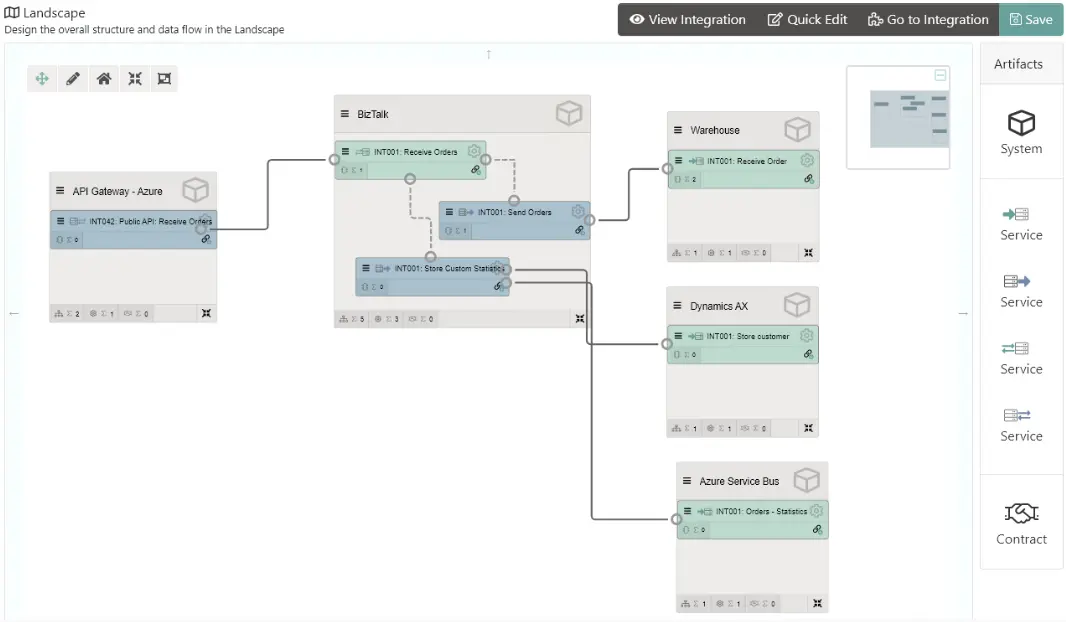Expand menu of INT042: Public API service
Image resolution: width=1066 pixels, height=622 pixels.
(x=61, y=221)
